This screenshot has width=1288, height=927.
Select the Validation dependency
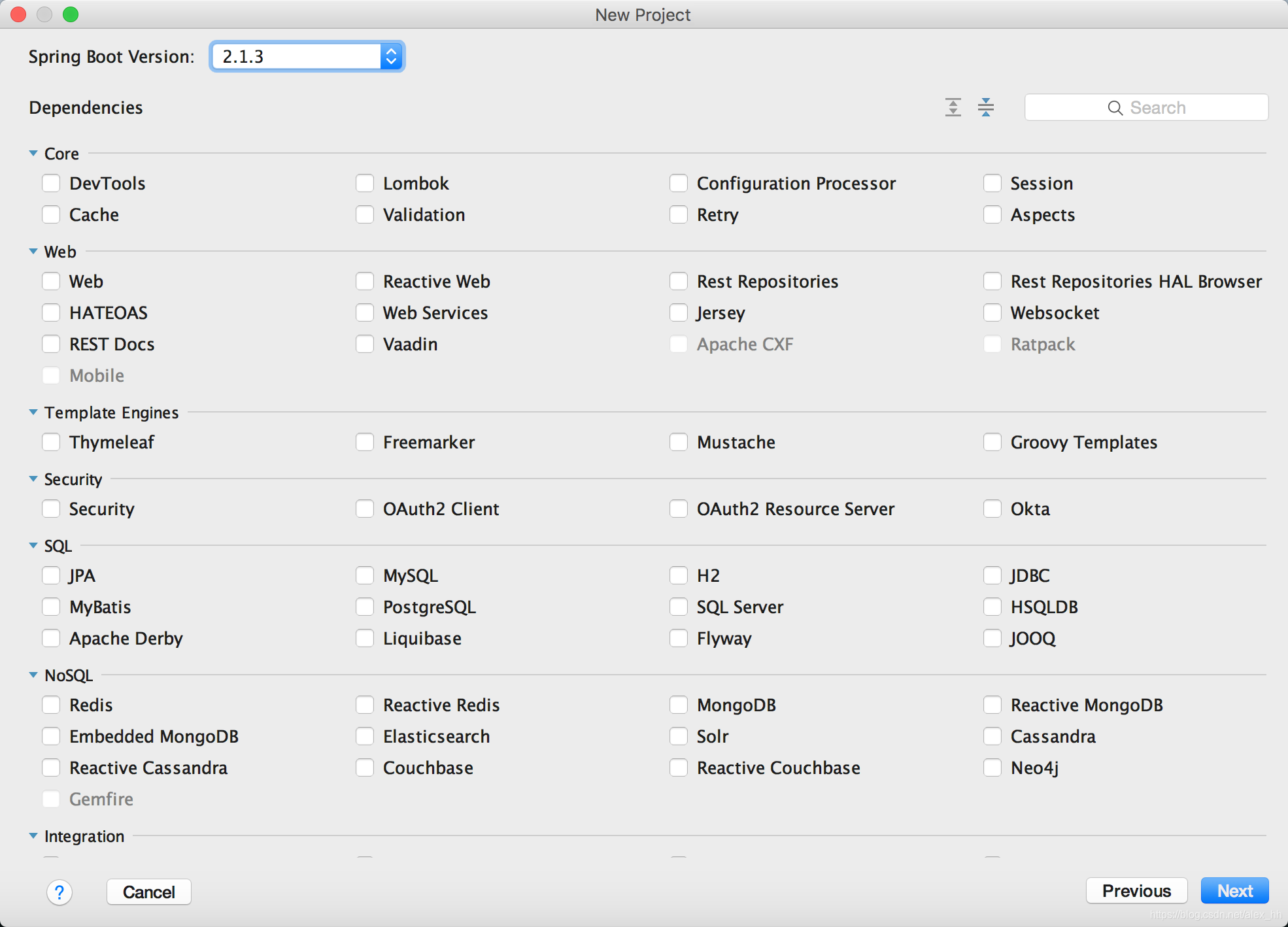(365, 214)
